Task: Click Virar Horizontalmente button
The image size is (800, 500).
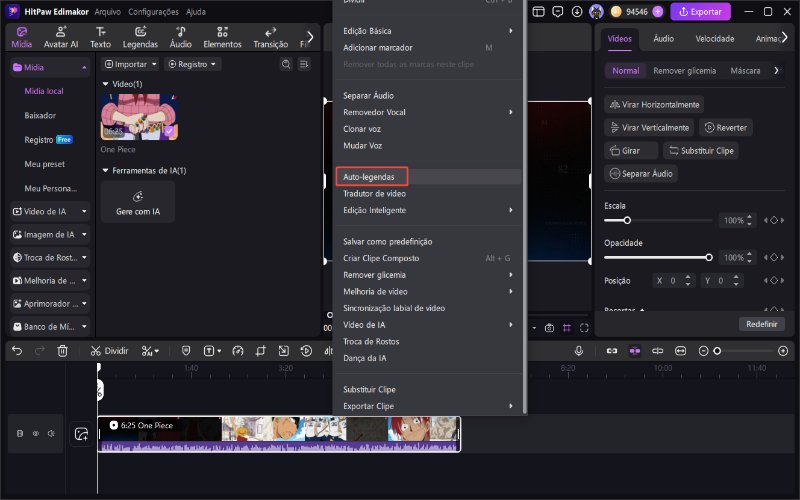Action: coord(654,105)
